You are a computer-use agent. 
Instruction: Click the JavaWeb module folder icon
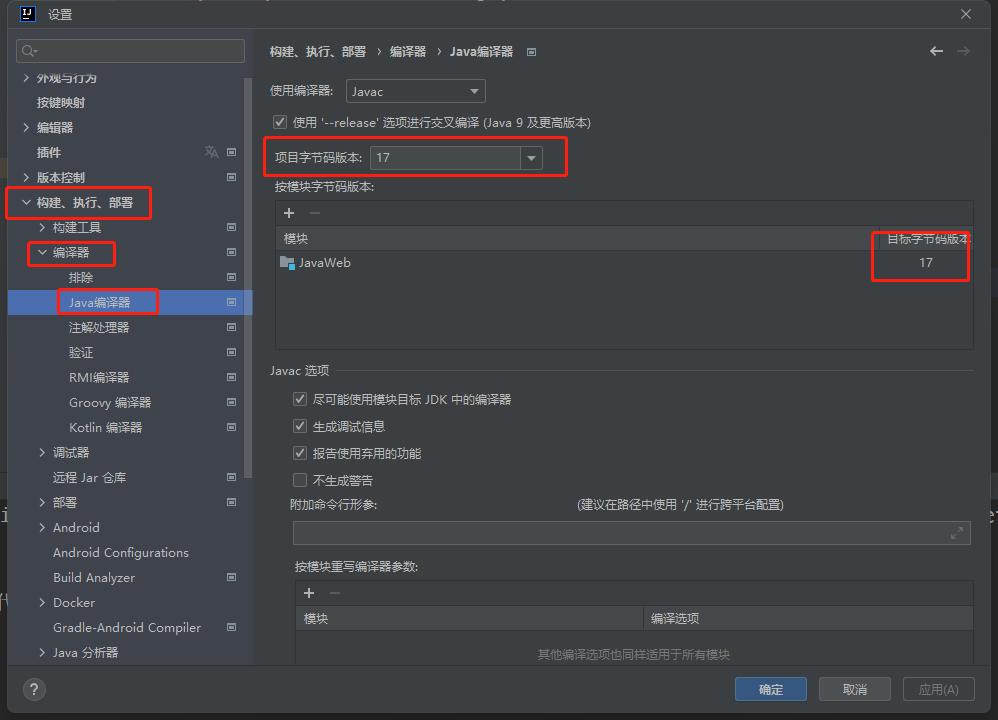point(288,263)
